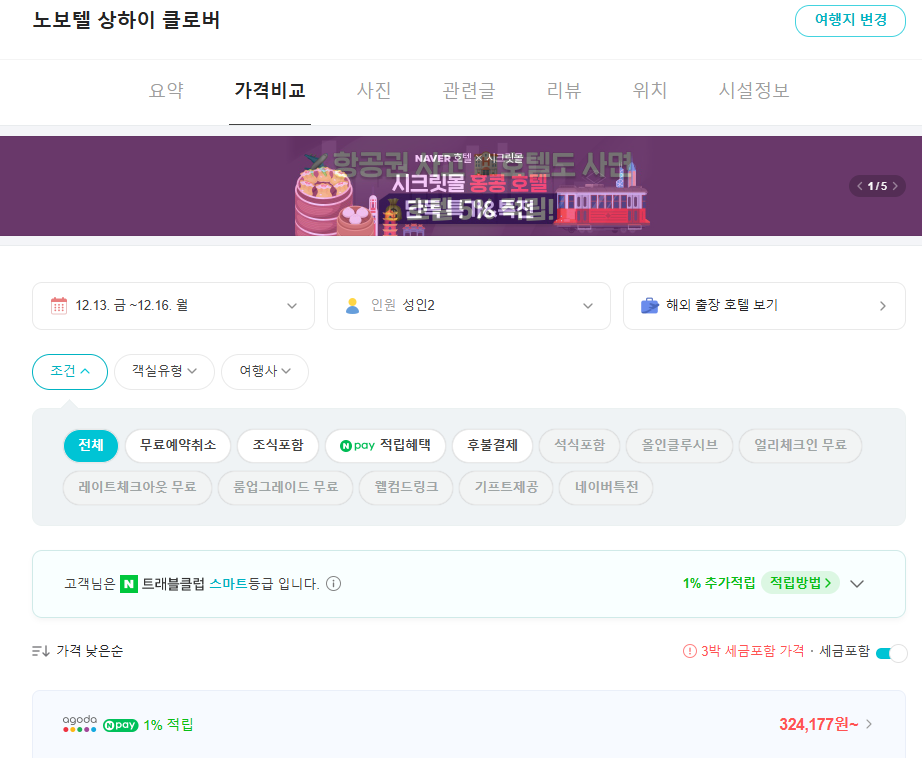Viewport: 922px width, 758px height.
Task: Toggle the 후불결제 filter
Action: [492, 446]
